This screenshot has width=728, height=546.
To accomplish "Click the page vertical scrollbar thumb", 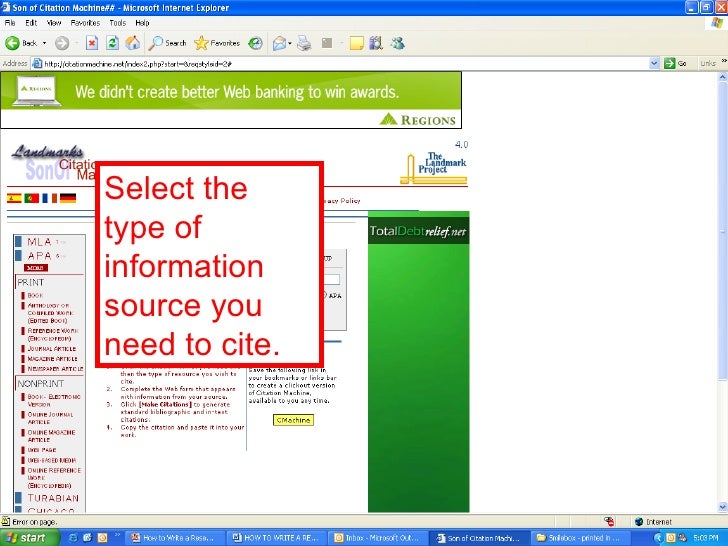I will (722, 231).
